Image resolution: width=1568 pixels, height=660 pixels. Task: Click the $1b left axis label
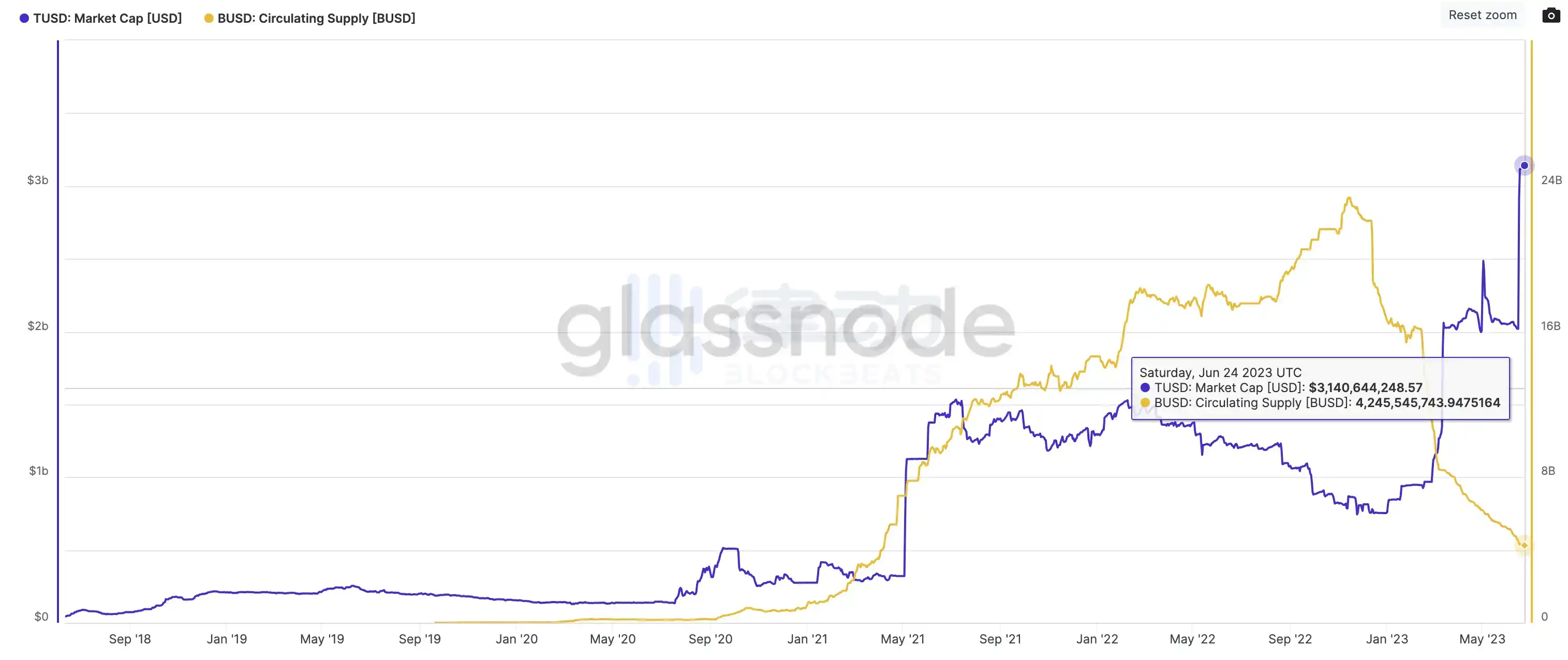point(38,471)
